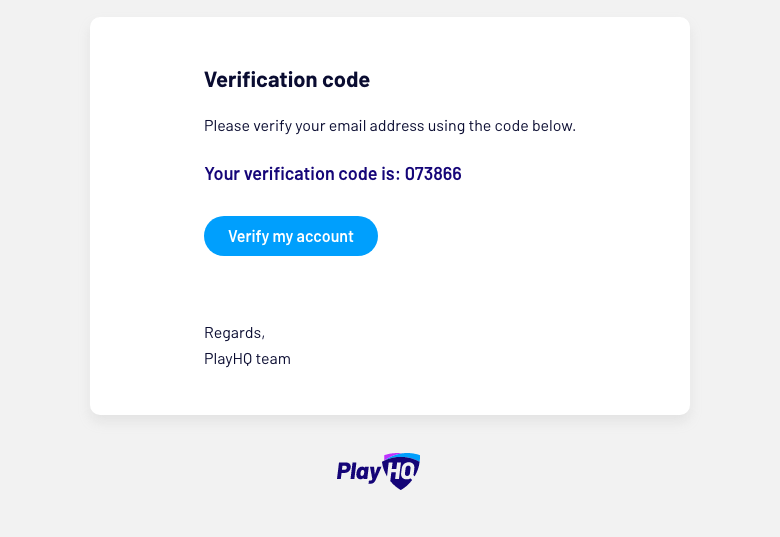Click the Verify my account button
780x537 pixels.
click(x=291, y=236)
